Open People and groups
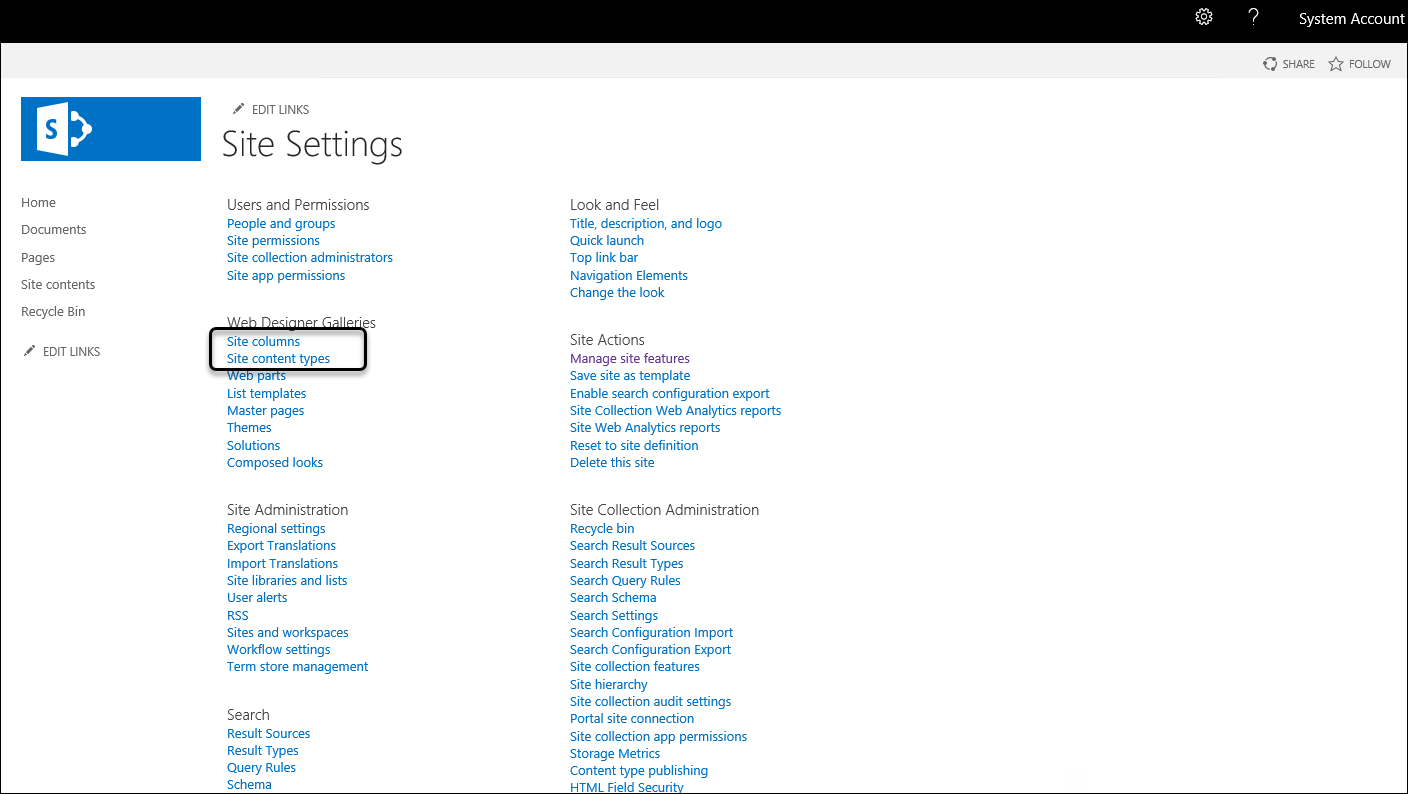Viewport: 1408px width, 794px height. [x=281, y=224]
